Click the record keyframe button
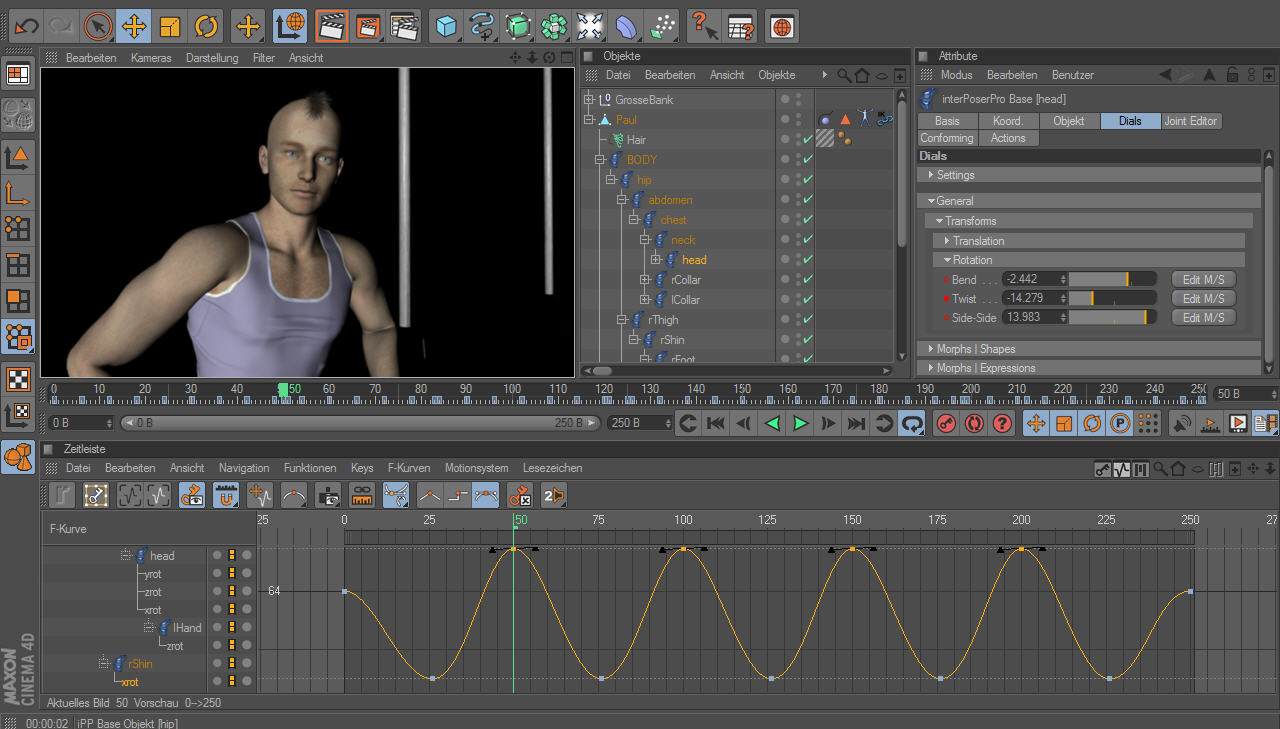This screenshot has width=1280, height=729. coord(945,424)
